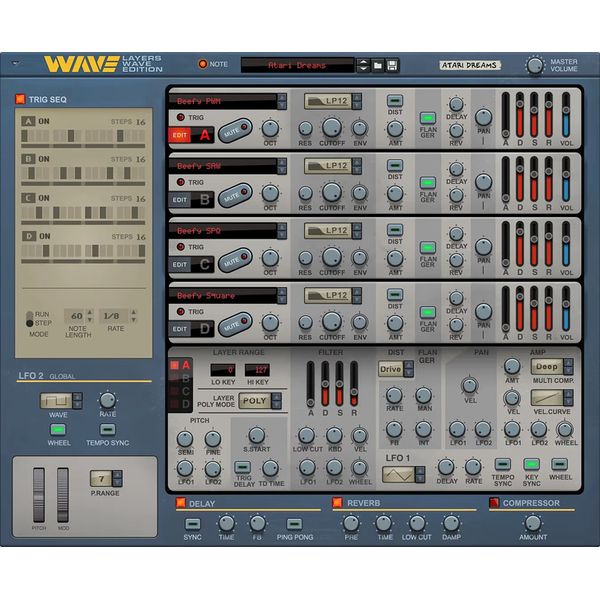Click layer A DELAY send knob
600x600 pixels.
click(456, 104)
